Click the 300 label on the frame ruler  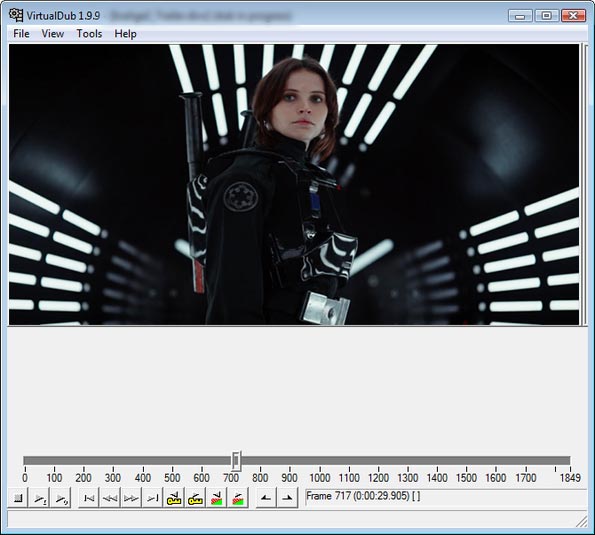click(x=113, y=478)
